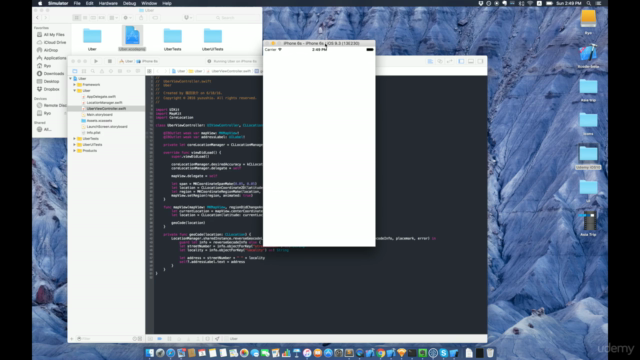Go back in Xcode editor history
The width and height of the screenshot is (640, 360).
[x=158, y=71]
